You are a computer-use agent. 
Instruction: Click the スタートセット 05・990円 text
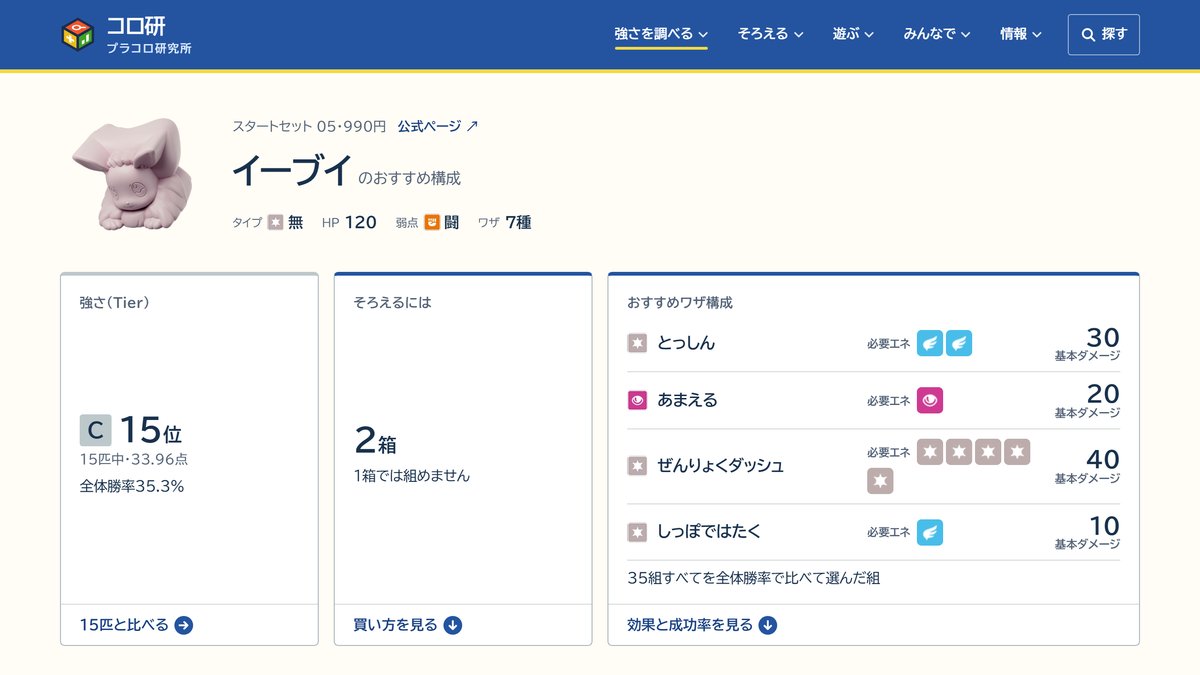[x=309, y=126]
